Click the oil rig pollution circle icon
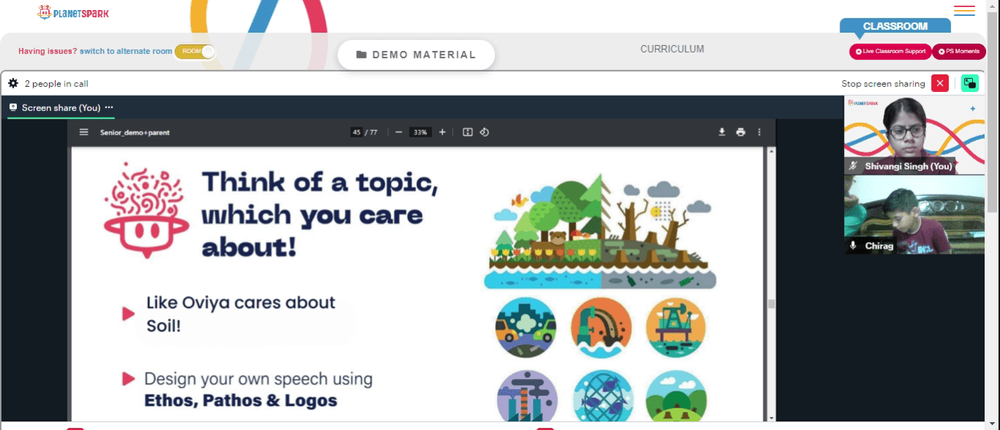Screen dimensions: 1000x430 click(675, 328)
